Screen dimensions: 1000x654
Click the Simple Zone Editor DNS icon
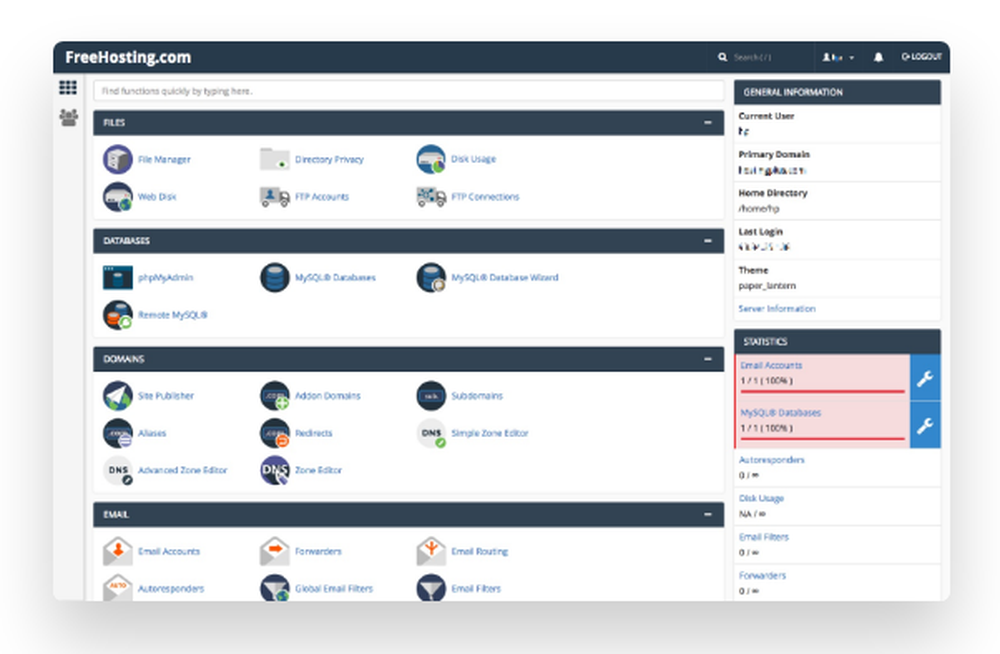pos(431,433)
